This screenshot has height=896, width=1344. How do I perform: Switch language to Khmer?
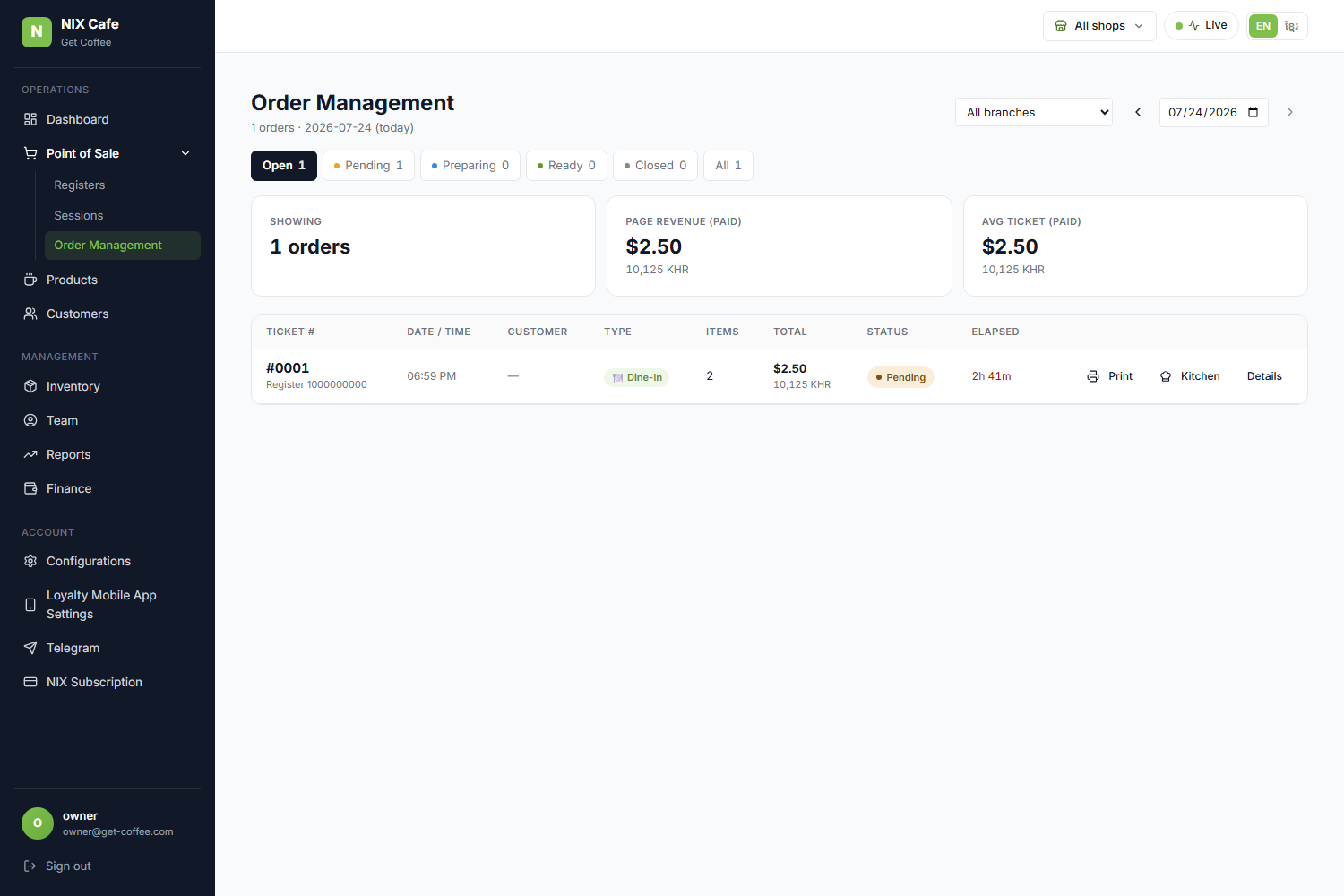(x=1291, y=26)
